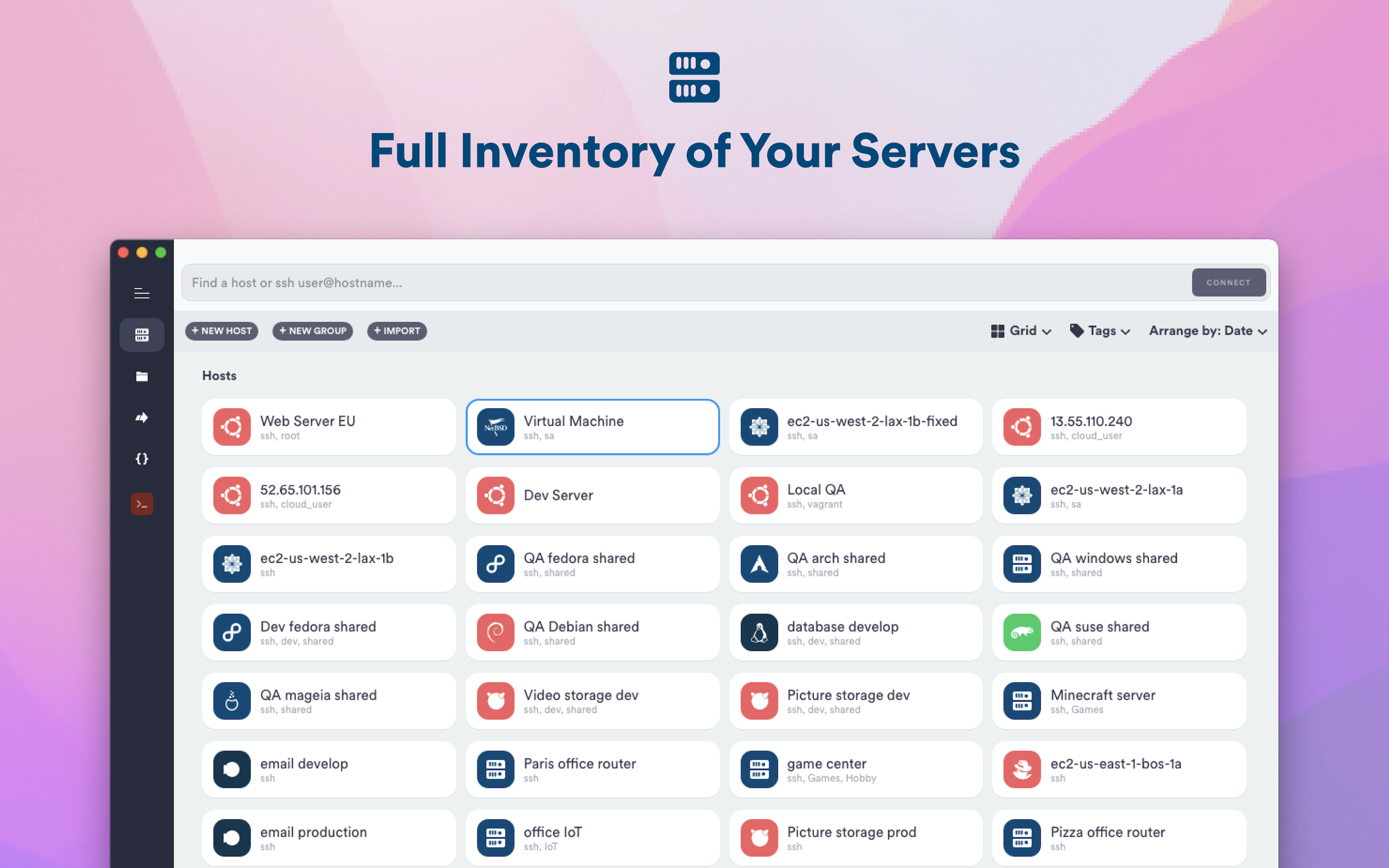Image resolution: width=1389 pixels, height=868 pixels.
Task: Select the Web Server EU host card
Action: [329, 427]
